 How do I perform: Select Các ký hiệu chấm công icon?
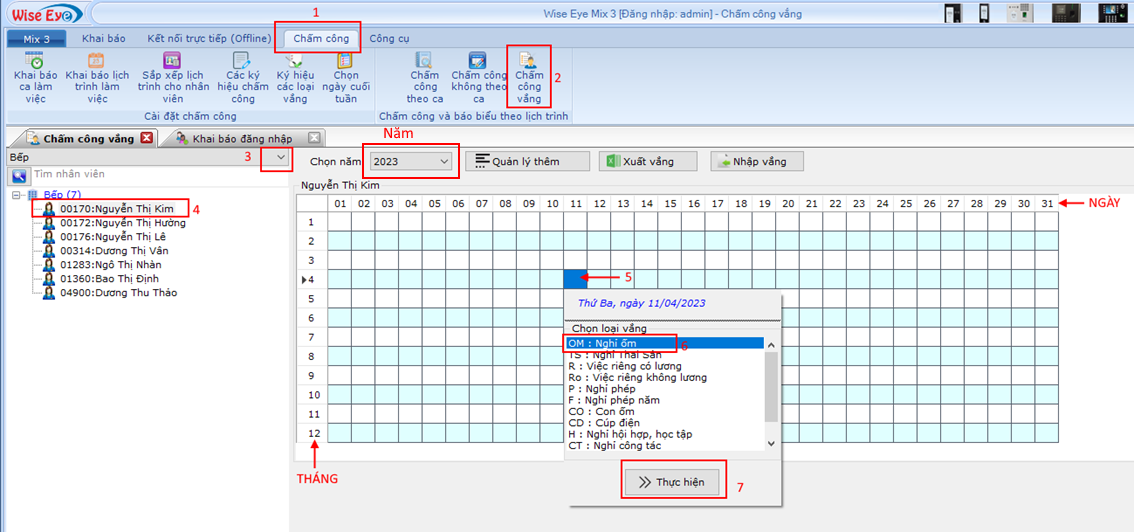click(242, 62)
